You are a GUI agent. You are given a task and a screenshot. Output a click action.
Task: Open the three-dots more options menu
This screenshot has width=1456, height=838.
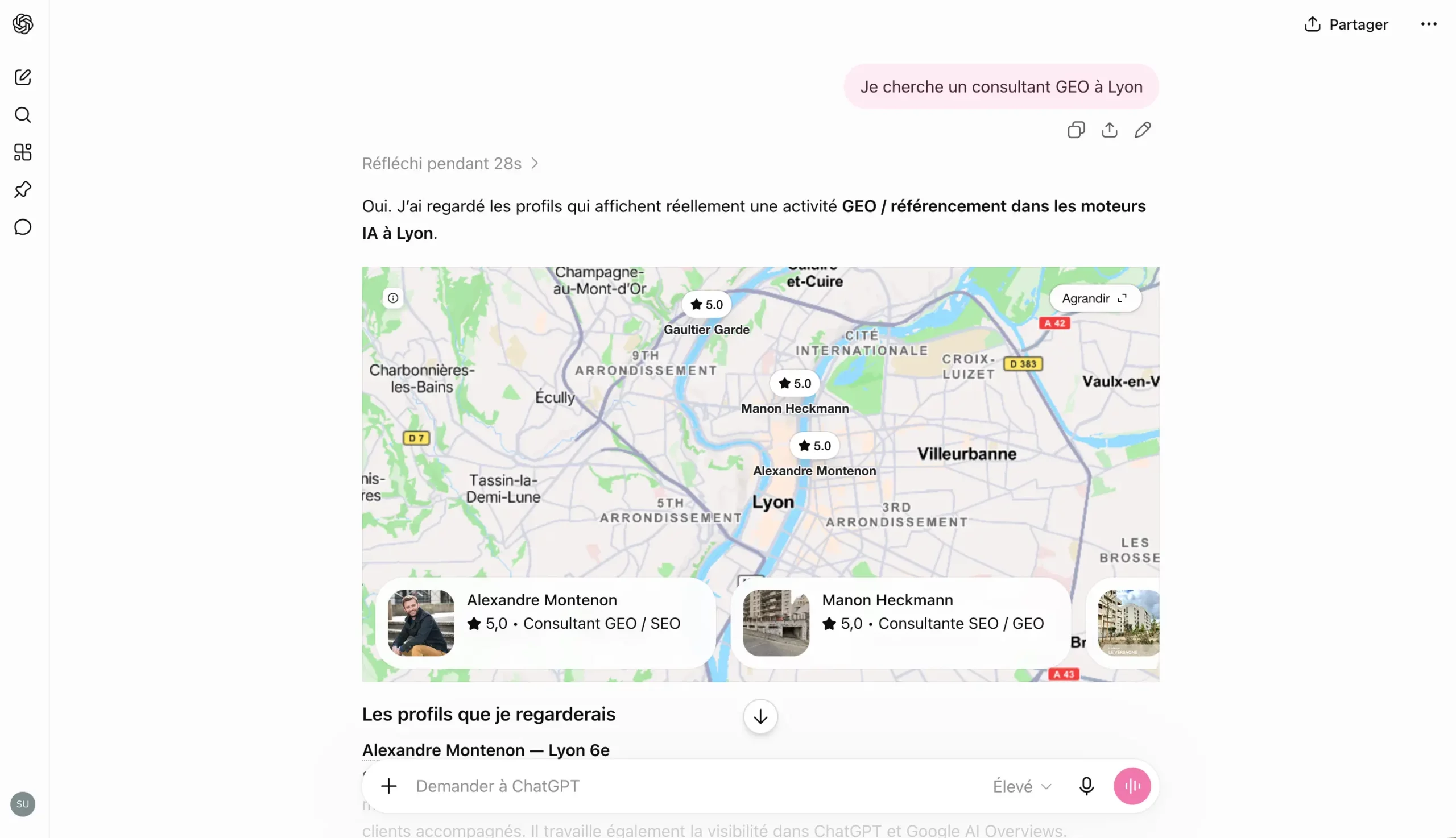pos(1428,24)
